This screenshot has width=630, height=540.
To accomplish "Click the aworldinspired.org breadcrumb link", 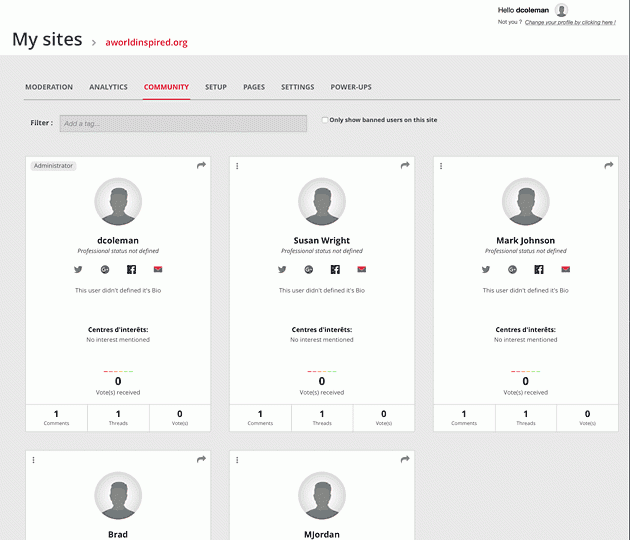I will tap(146, 42).
